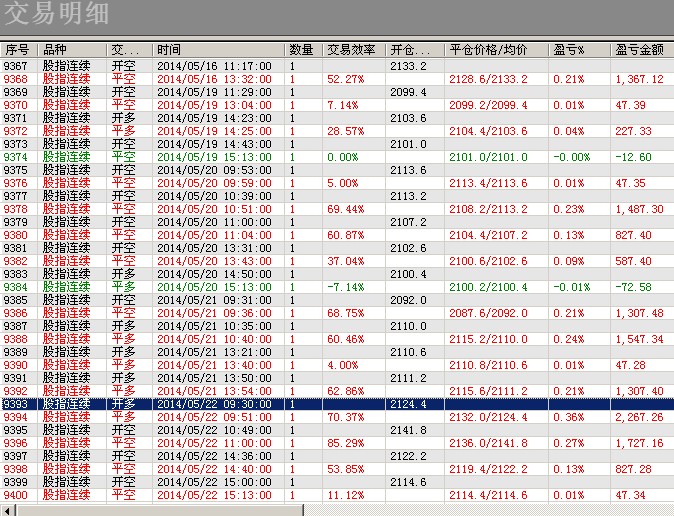Click profit percent 0.36%
This screenshot has width=674, height=516.
569,417
